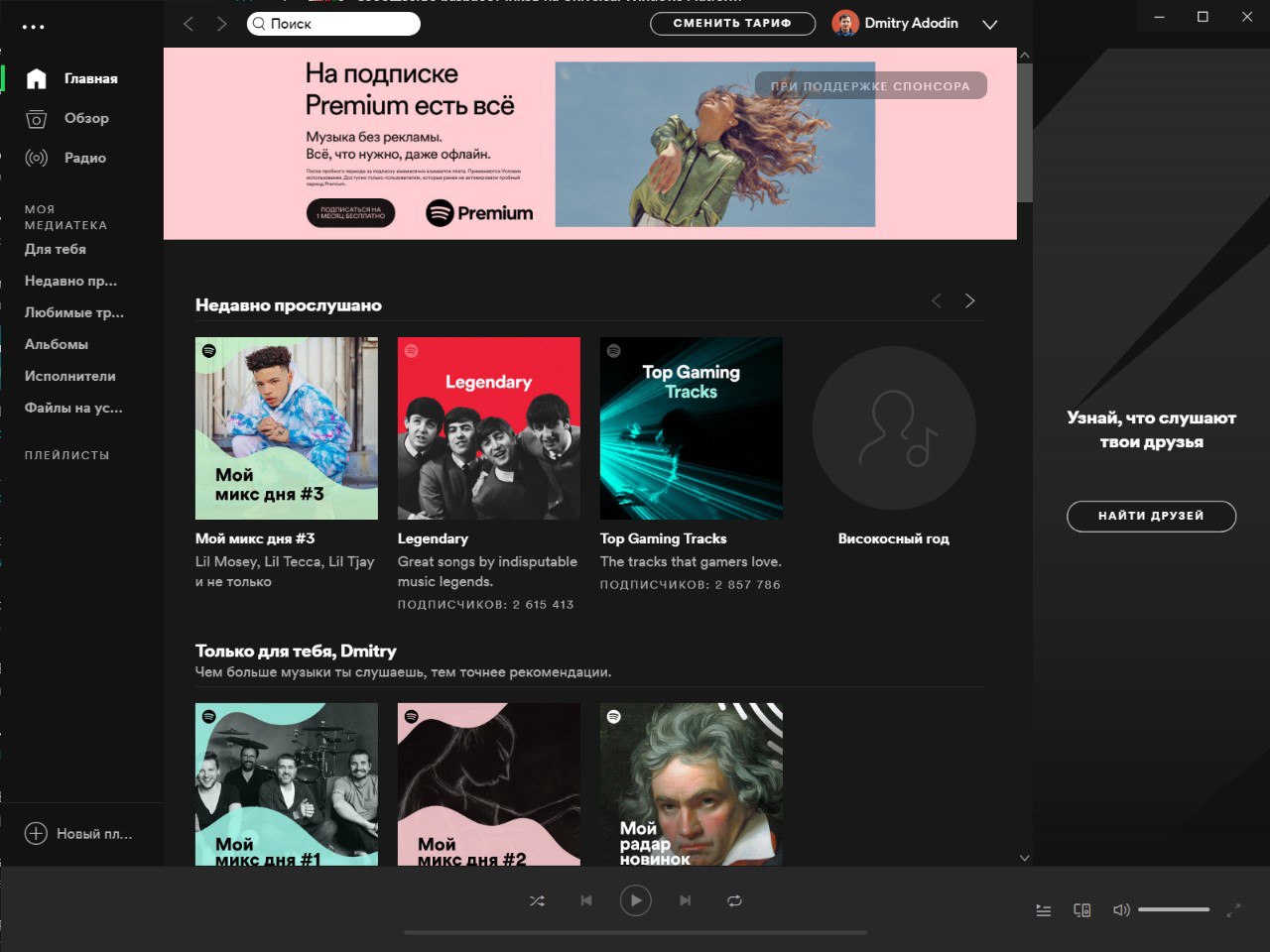The height and width of the screenshot is (952, 1270).
Task: Click the Високосный год title
Action: (894, 538)
